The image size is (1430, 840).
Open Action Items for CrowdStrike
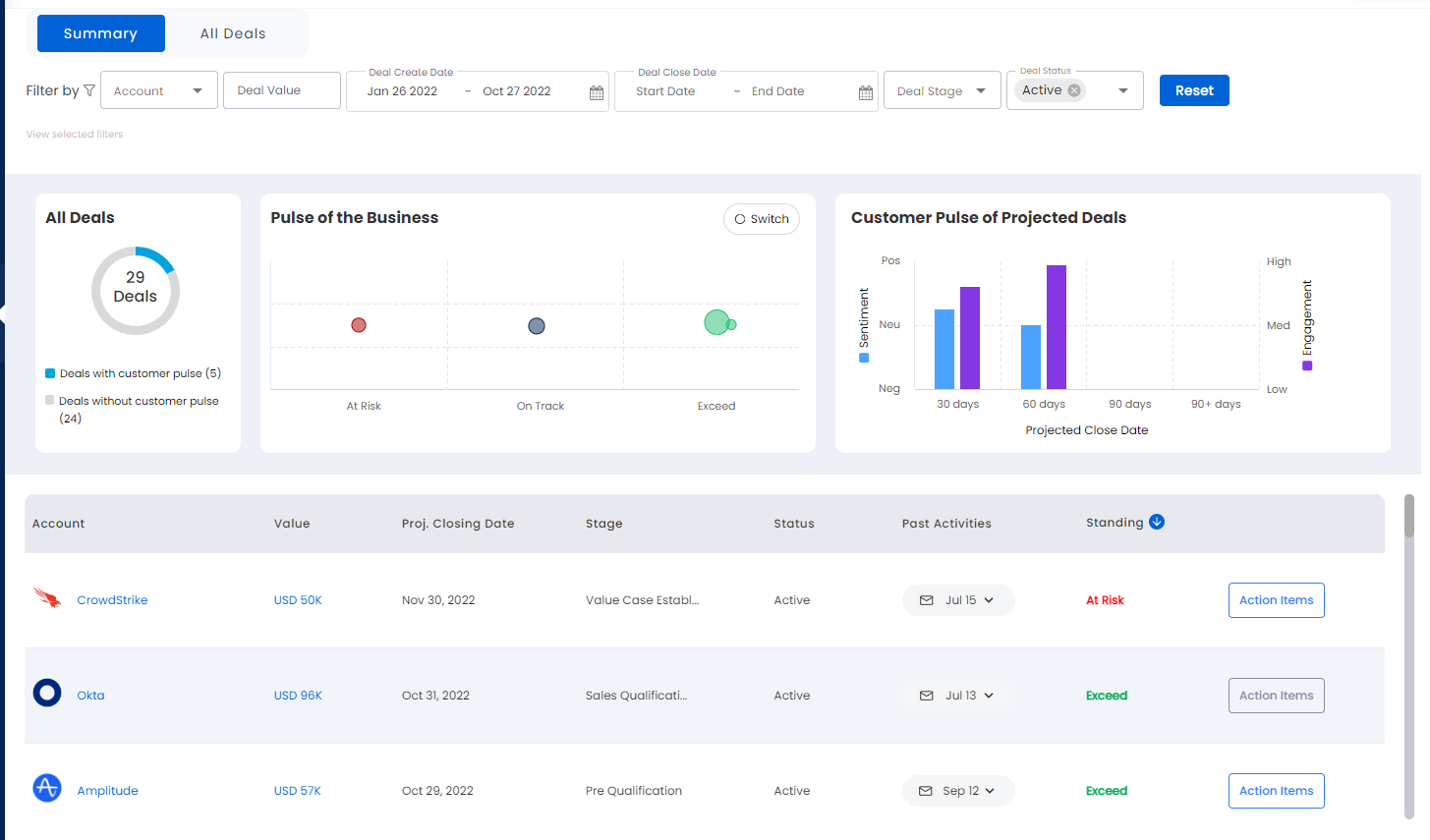pyautogui.click(x=1277, y=600)
